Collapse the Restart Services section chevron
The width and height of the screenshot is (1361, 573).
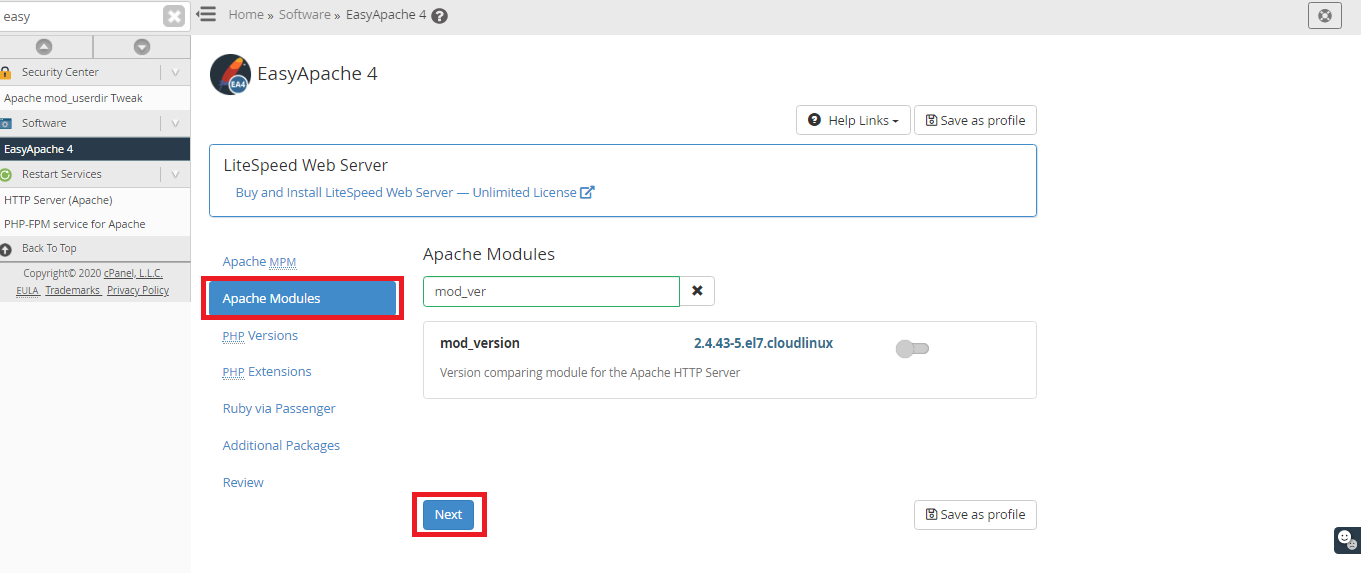[175, 174]
